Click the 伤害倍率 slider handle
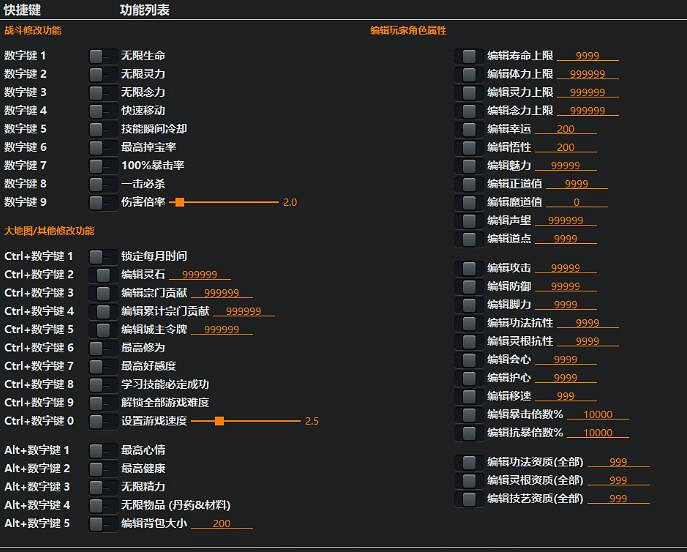Image resolution: width=687 pixels, height=552 pixels. [x=179, y=202]
